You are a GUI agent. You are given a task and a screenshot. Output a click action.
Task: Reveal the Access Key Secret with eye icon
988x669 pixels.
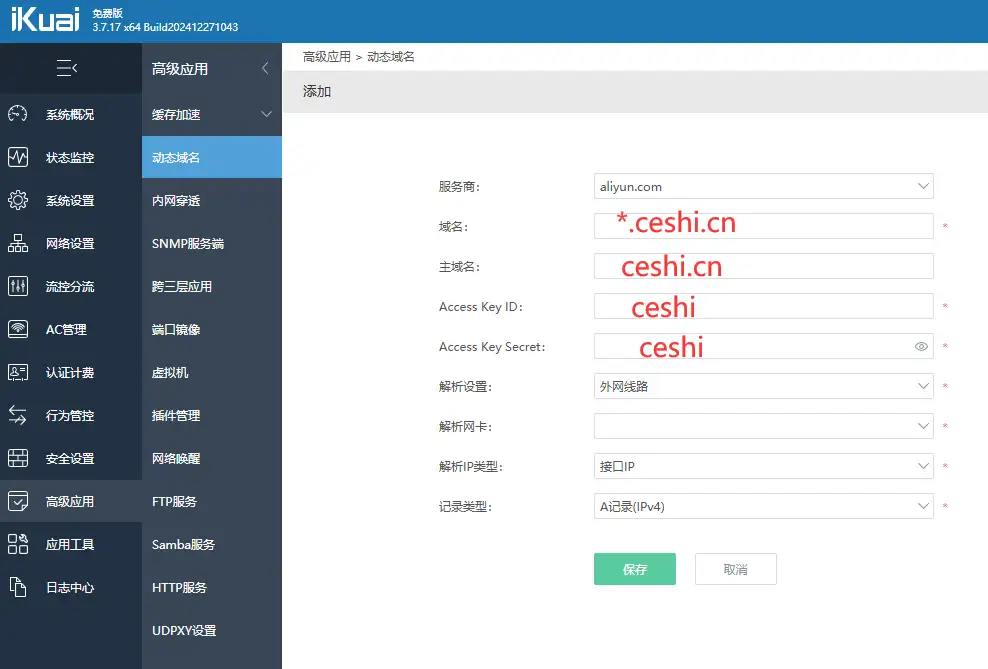coord(919,346)
